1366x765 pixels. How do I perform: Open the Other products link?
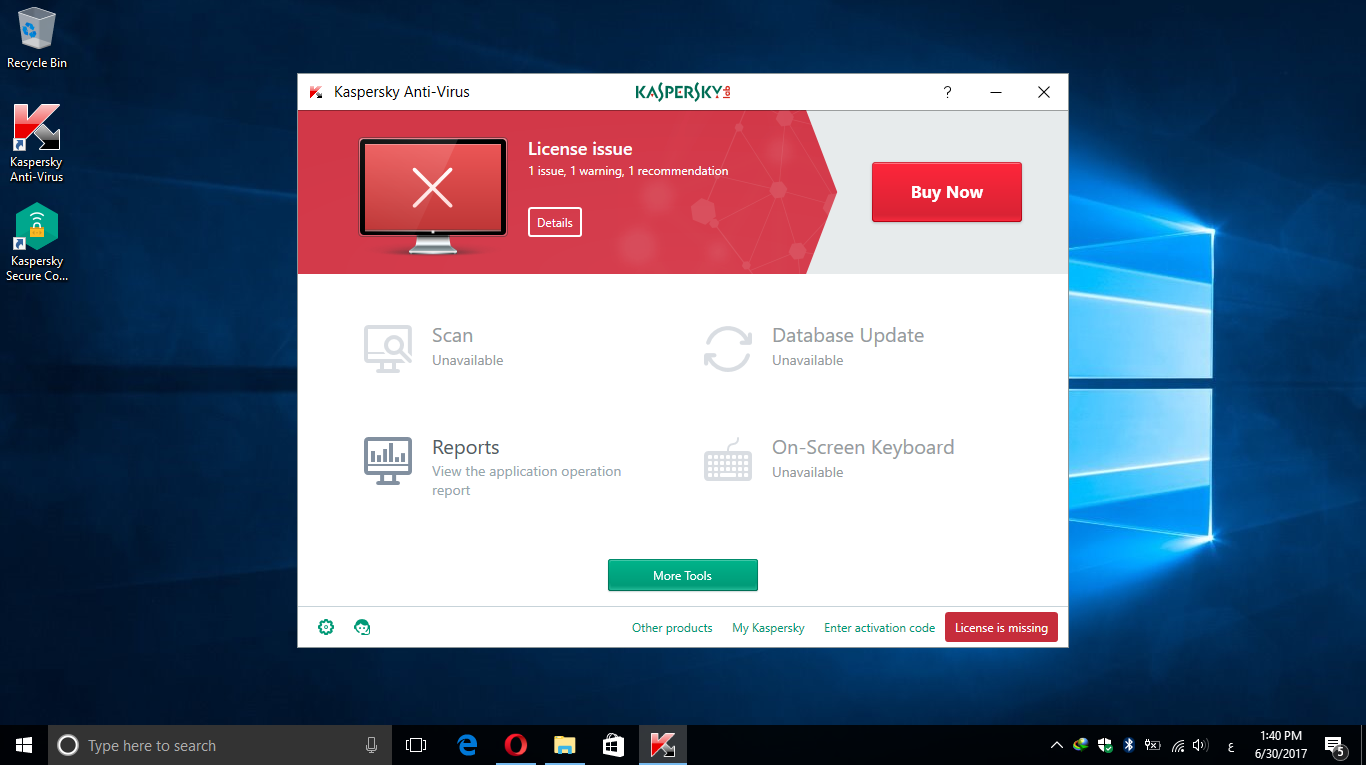pos(672,628)
